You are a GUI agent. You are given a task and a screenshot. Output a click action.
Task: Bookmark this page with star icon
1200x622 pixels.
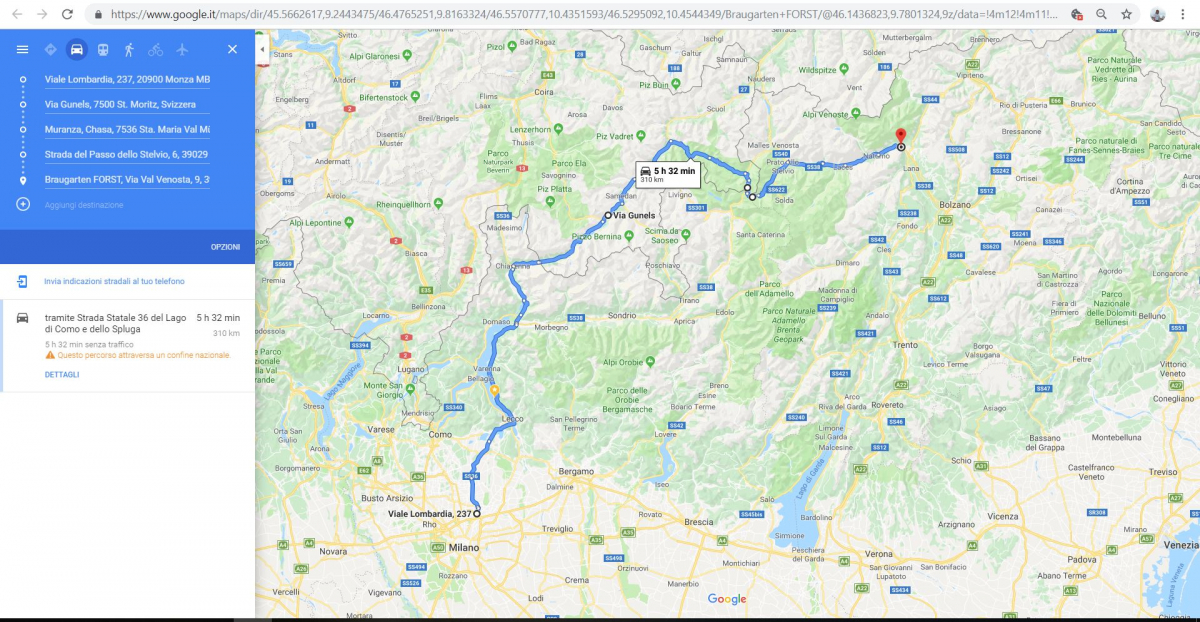coord(1126,14)
